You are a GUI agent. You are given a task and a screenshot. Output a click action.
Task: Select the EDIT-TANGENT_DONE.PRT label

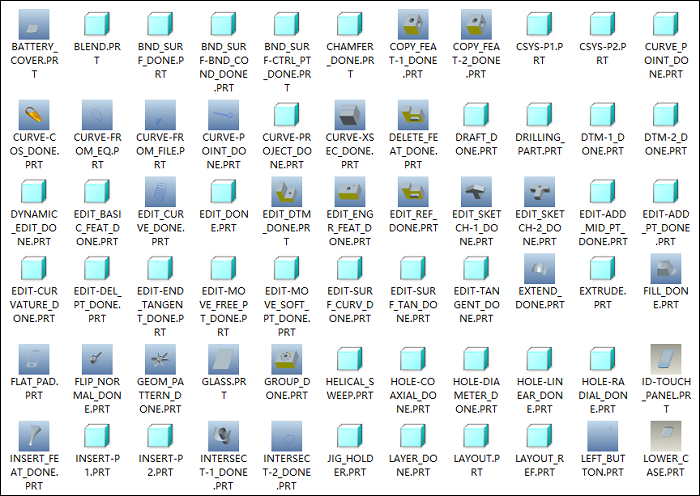coord(476,304)
